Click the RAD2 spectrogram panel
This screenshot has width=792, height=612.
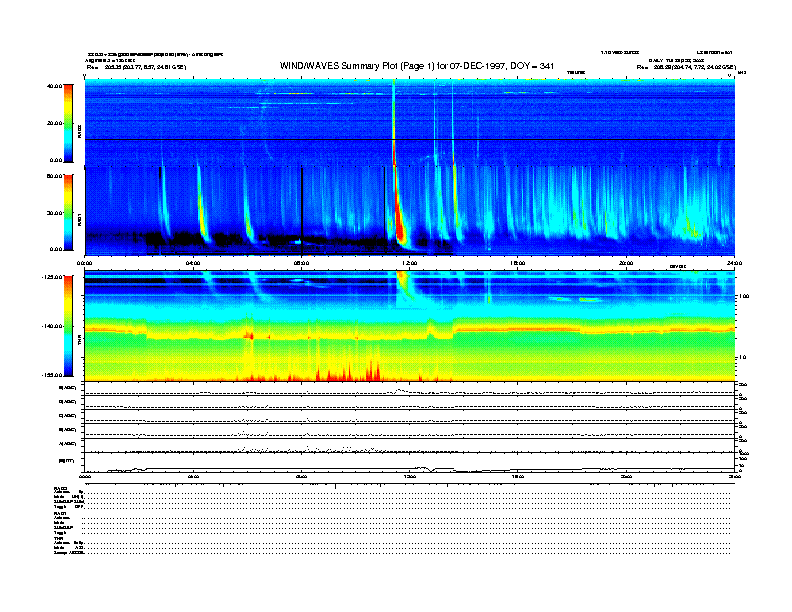[x=410, y=123]
